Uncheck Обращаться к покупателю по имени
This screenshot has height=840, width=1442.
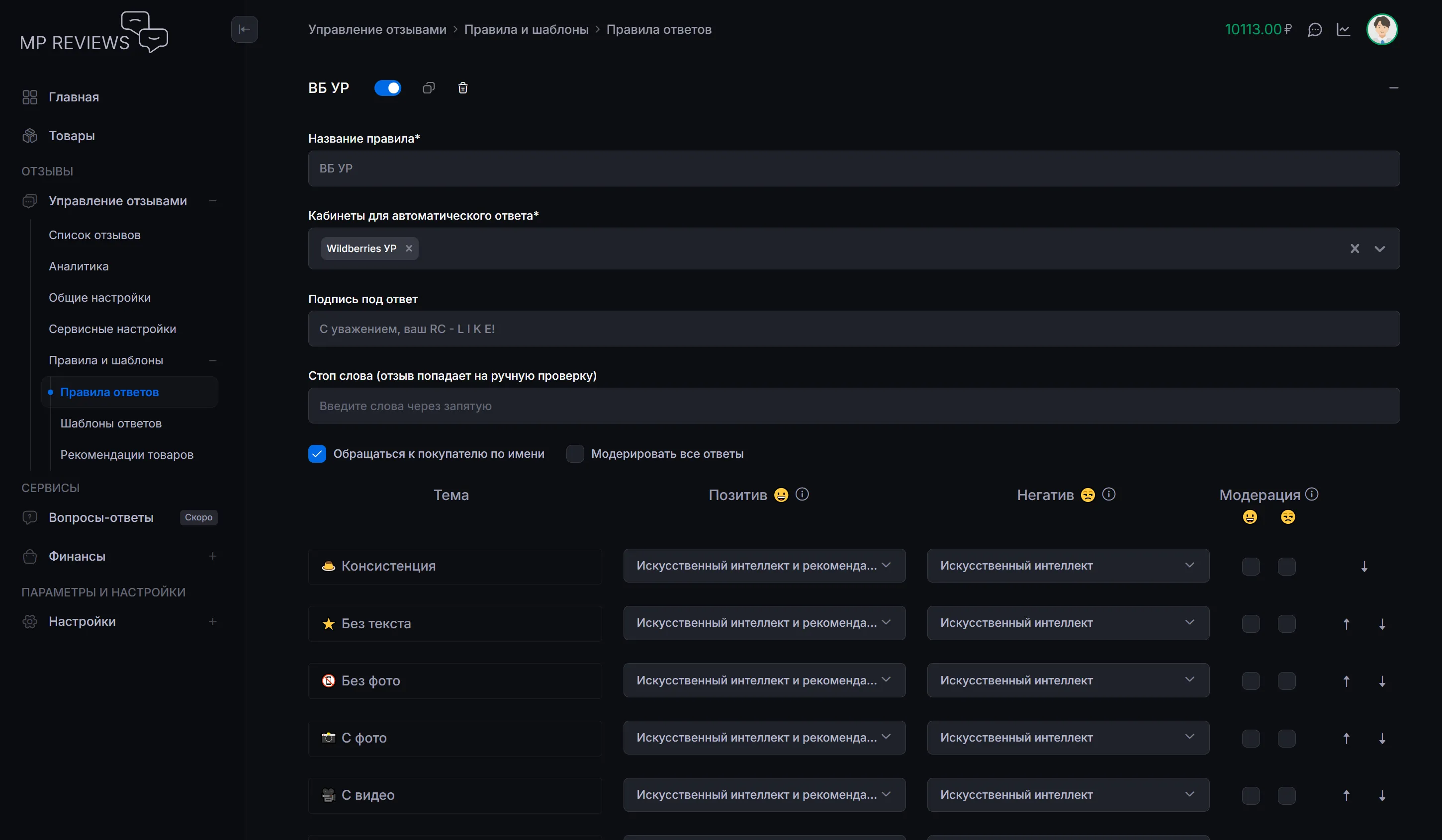click(x=317, y=453)
